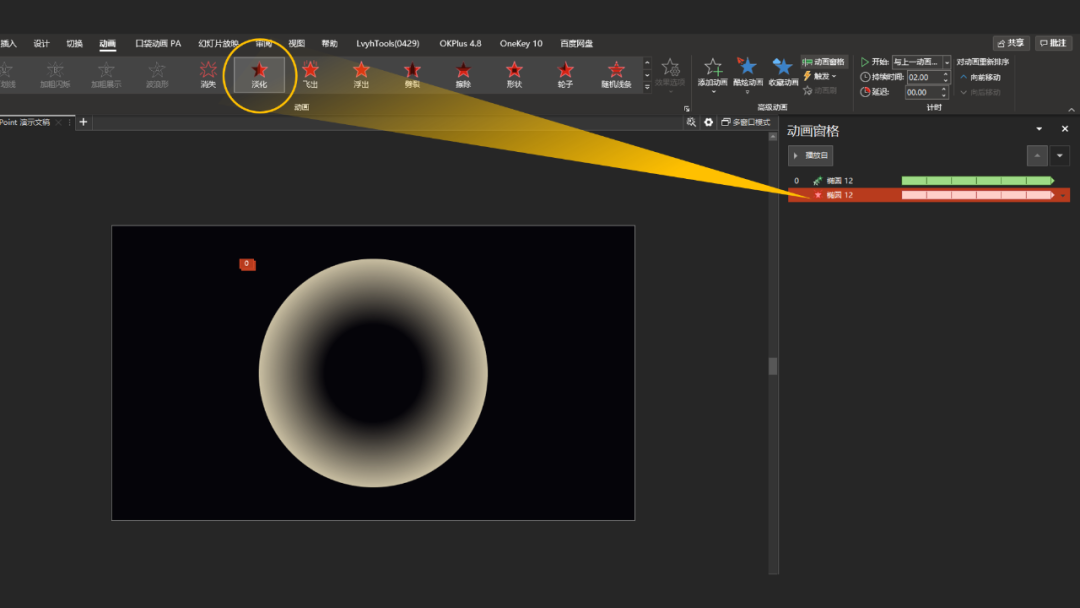This screenshot has height=608, width=1080.
Task: Move animation later with 向后移动
Action: pyautogui.click(x=980, y=92)
